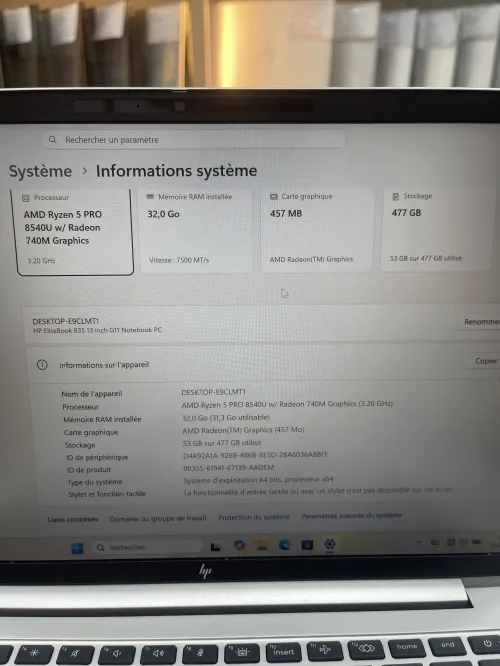The image size is (500, 666).
Task: Click the 'Type du système' label
Action: tap(95, 482)
